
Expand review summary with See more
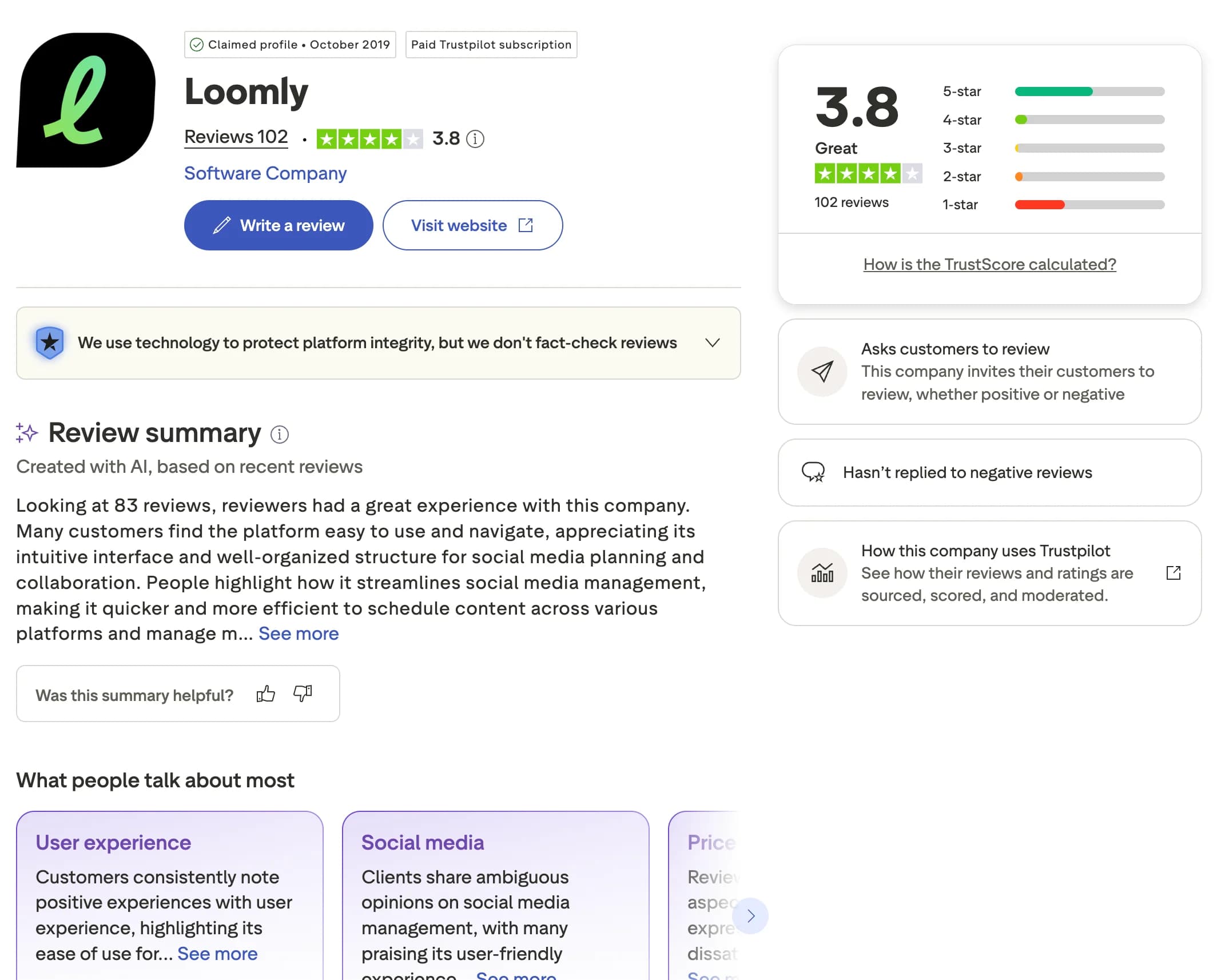(x=299, y=634)
